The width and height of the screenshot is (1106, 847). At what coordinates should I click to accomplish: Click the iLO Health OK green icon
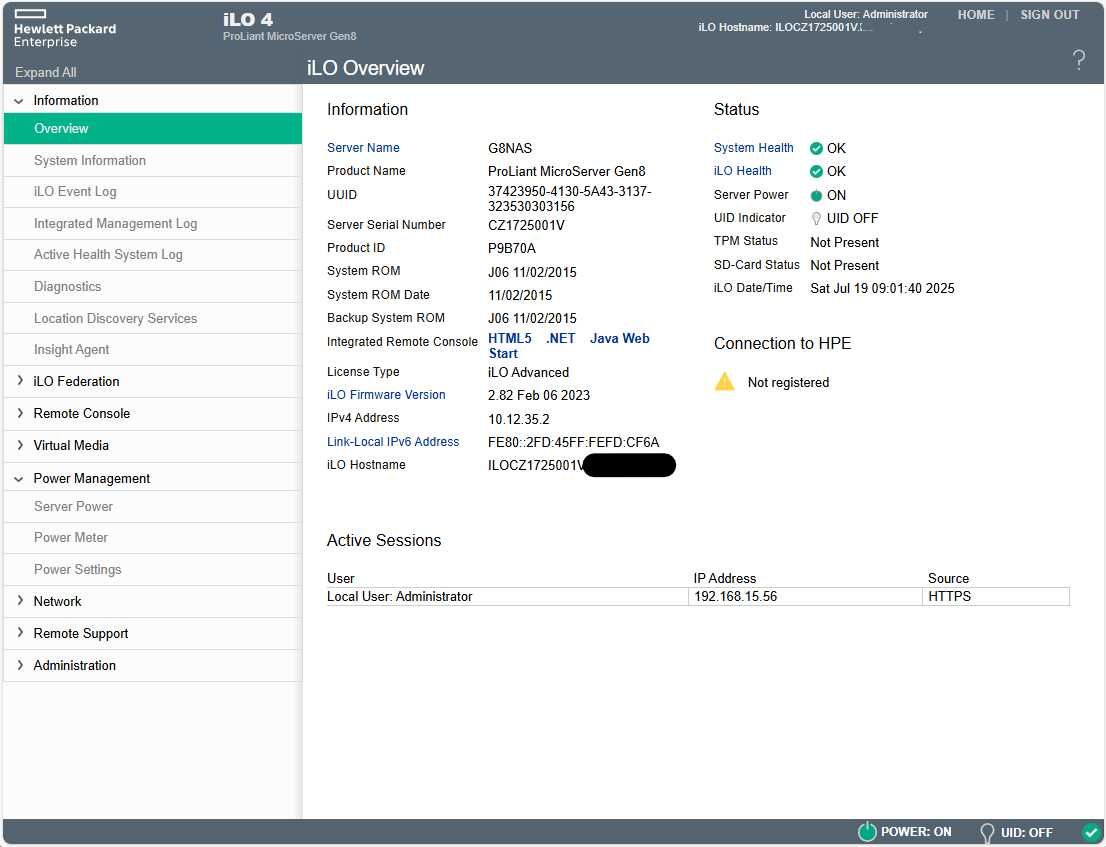coord(816,171)
